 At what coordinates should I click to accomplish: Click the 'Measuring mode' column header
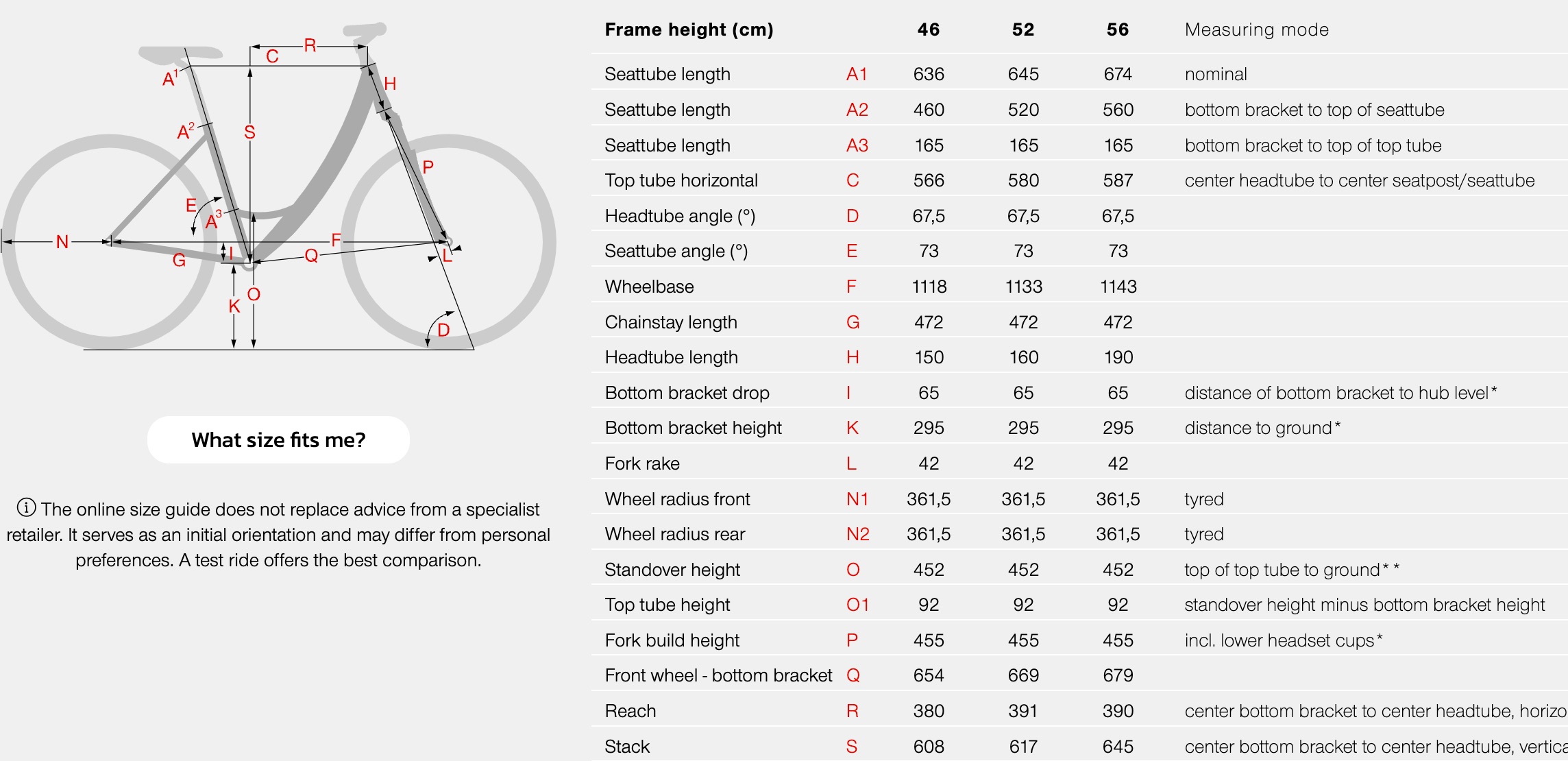(1257, 29)
